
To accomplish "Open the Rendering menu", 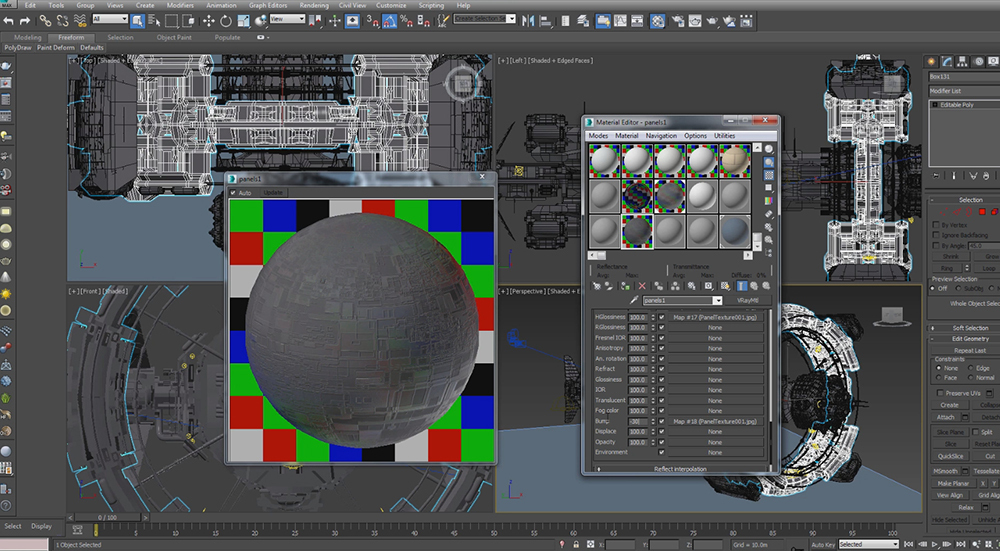I will (x=313, y=5).
